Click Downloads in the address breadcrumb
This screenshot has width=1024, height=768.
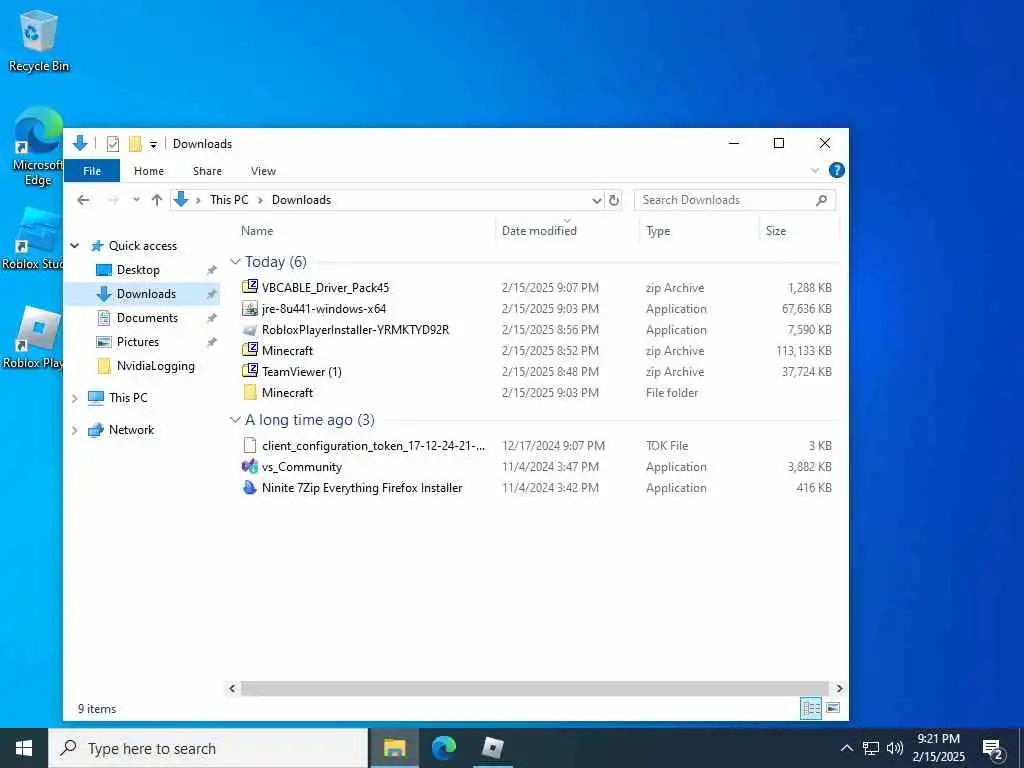(301, 200)
